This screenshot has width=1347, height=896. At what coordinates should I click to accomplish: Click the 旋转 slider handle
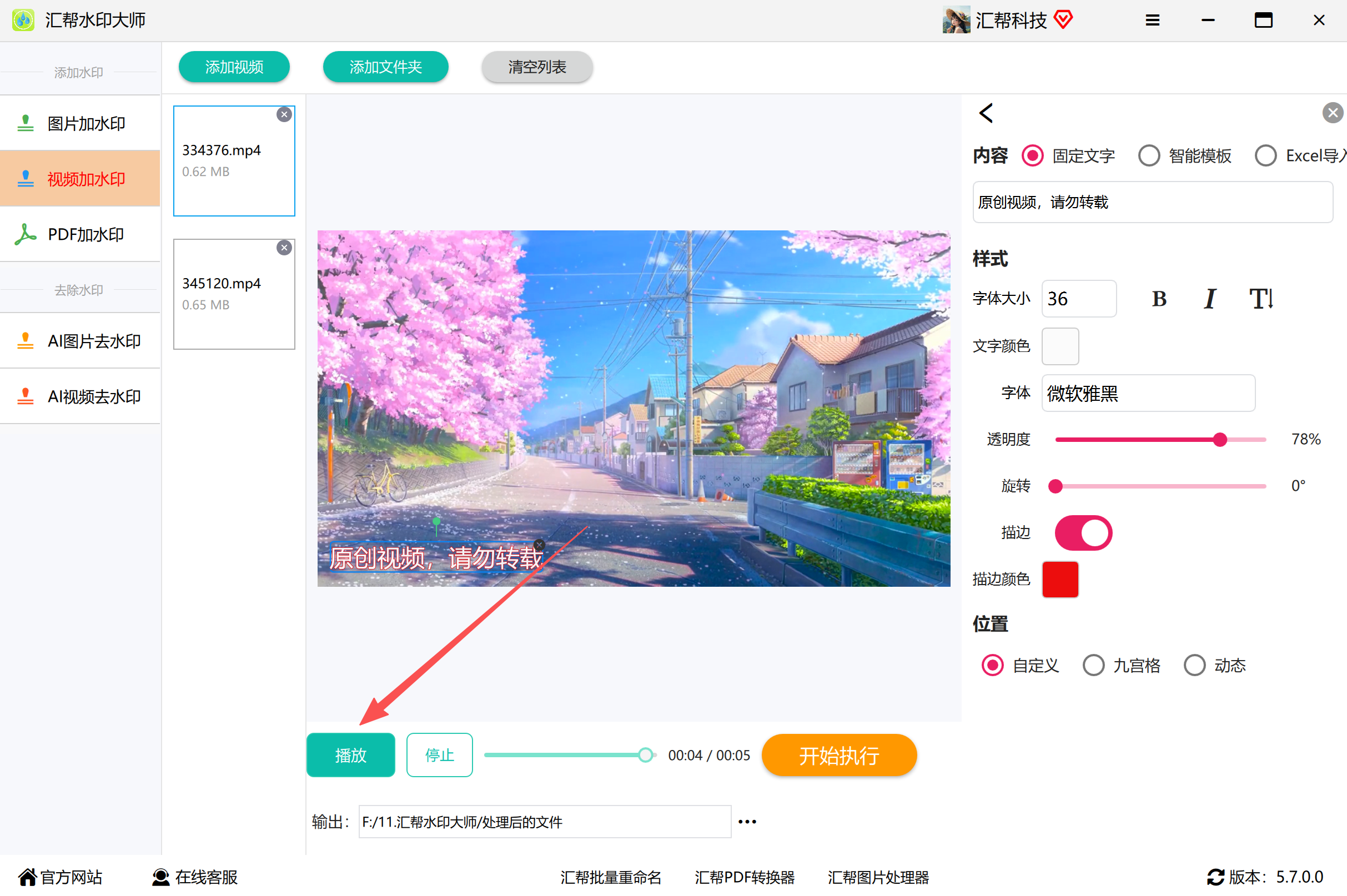pyautogui.click(x=1056, y=486)
